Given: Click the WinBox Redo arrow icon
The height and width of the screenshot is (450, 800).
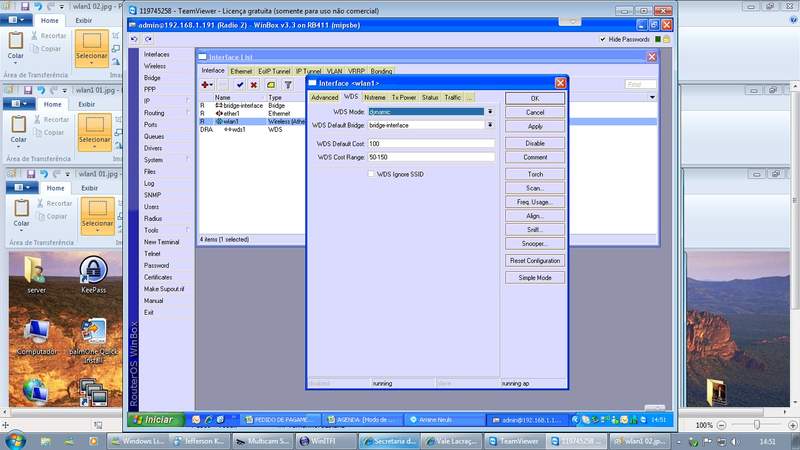Looking at the screenshot, I should (x=148, y=39).
